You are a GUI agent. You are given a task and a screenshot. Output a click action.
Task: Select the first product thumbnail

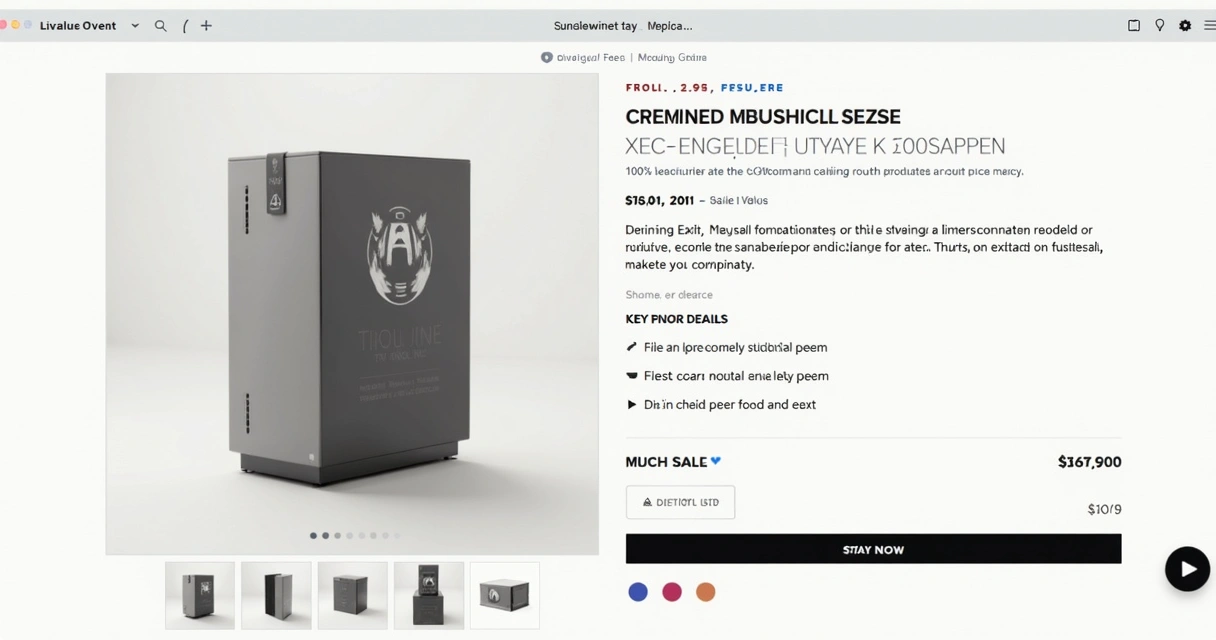200,595
